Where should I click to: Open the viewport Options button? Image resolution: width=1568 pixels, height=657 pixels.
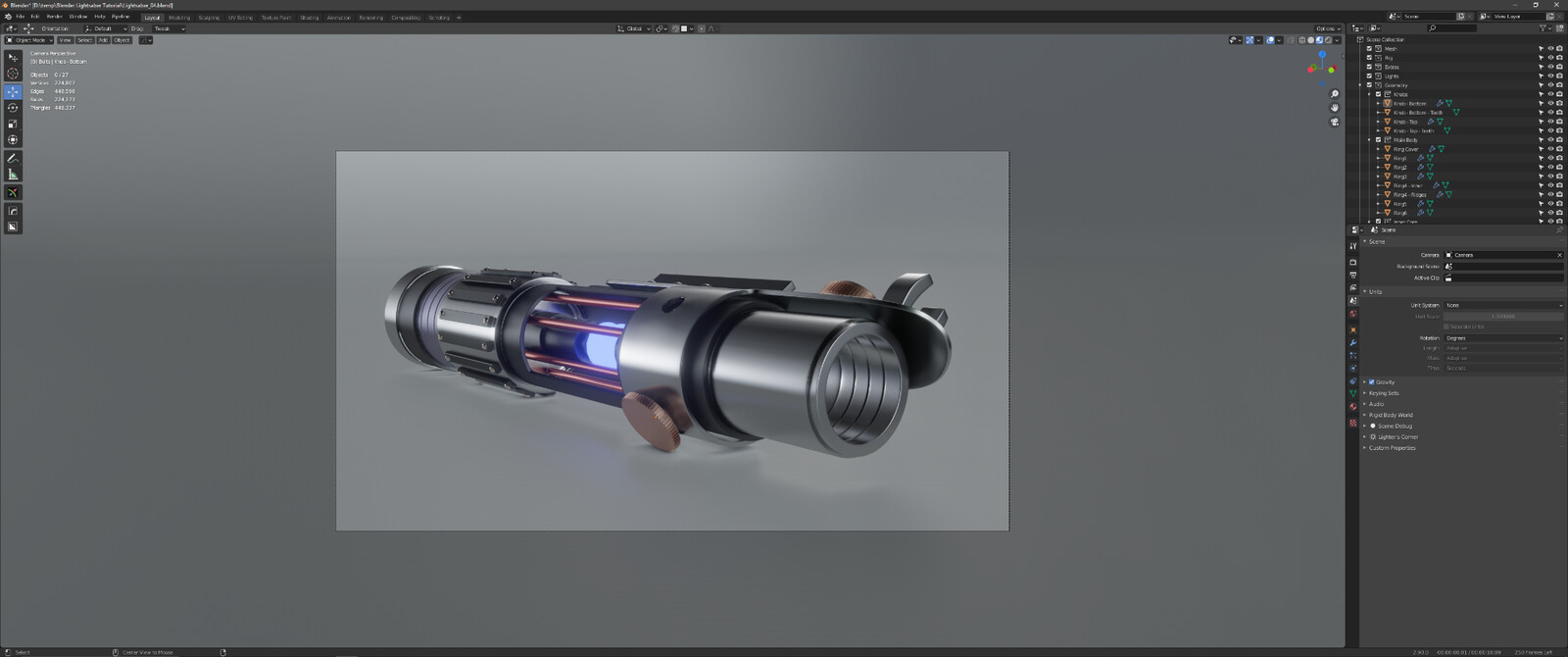point(1328,28)
